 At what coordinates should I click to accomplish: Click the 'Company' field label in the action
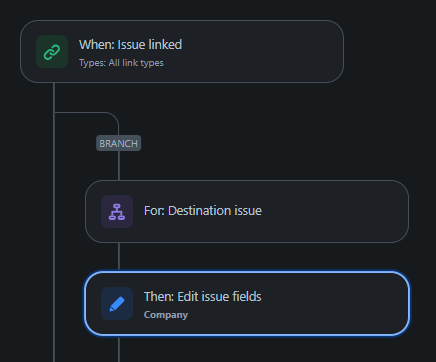(x=166, y=315)
